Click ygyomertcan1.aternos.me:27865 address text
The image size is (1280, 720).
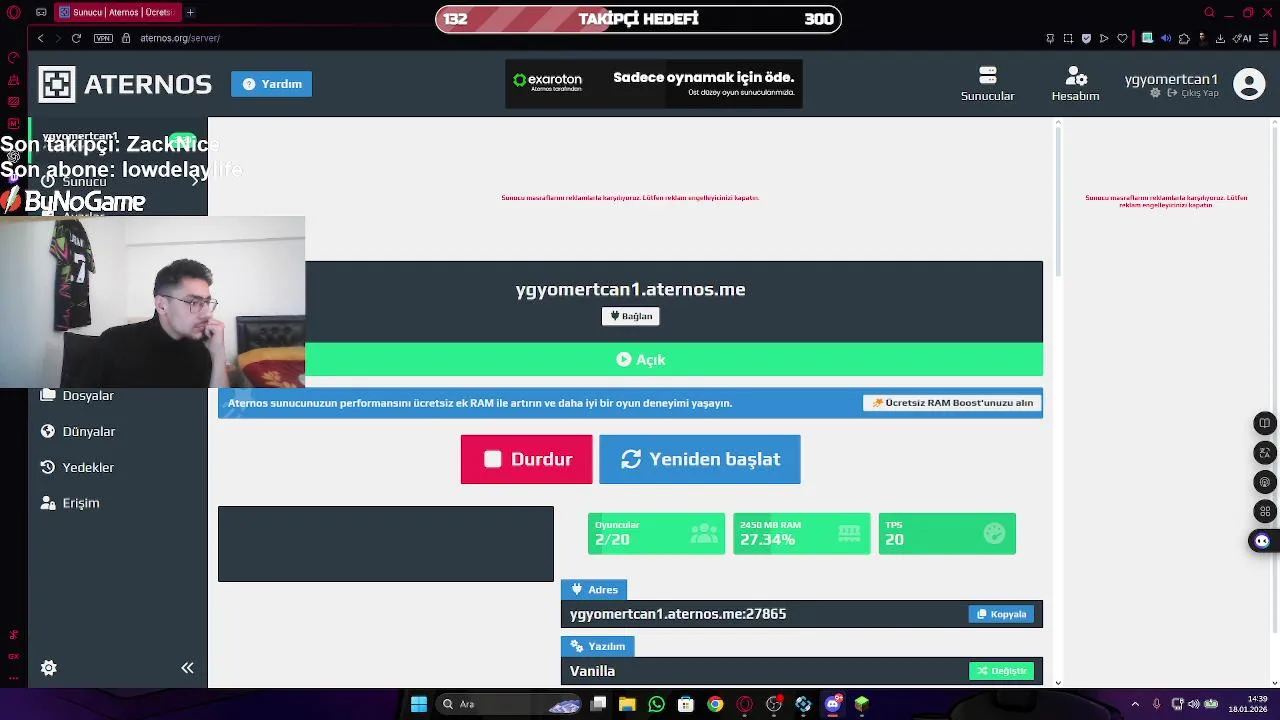coord(678,614)
